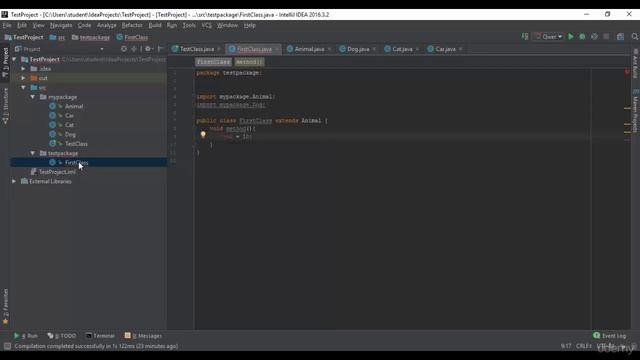The width and height of the screenshot is (640, 360).
Task: Click the error indicator atop editor gutter
Action: tap(627, 72)
